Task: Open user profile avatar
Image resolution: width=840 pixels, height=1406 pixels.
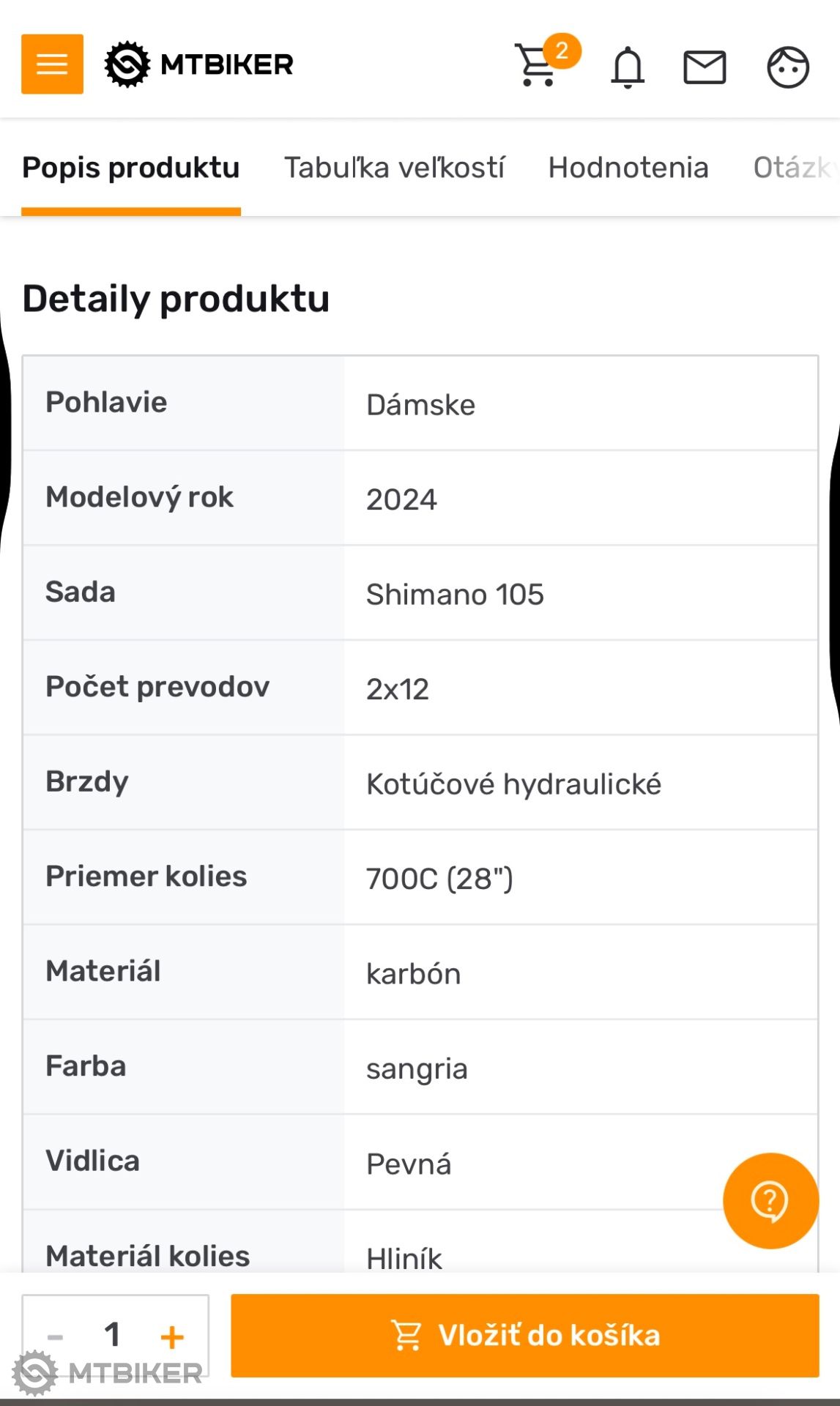Action: click(787, 67)
